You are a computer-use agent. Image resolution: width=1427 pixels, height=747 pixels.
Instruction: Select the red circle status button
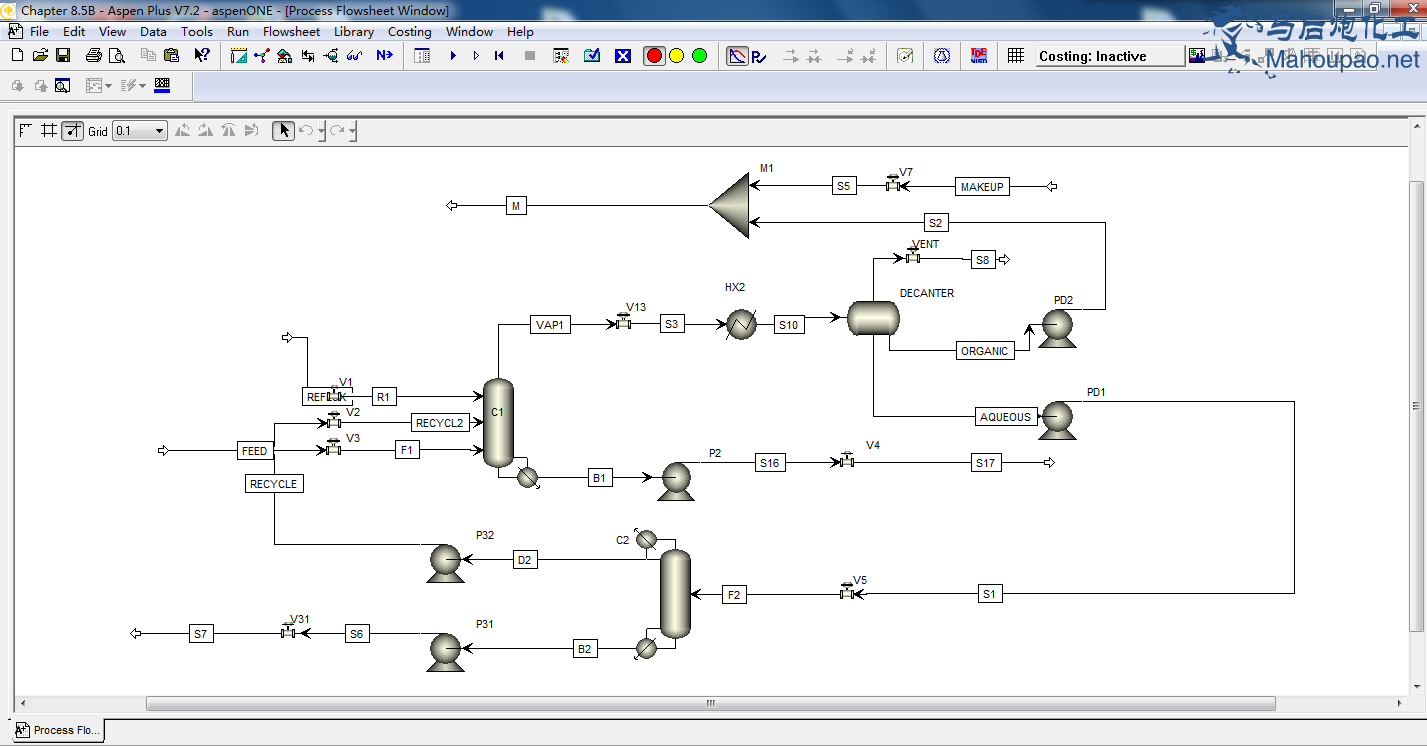[x=654, y=56]
